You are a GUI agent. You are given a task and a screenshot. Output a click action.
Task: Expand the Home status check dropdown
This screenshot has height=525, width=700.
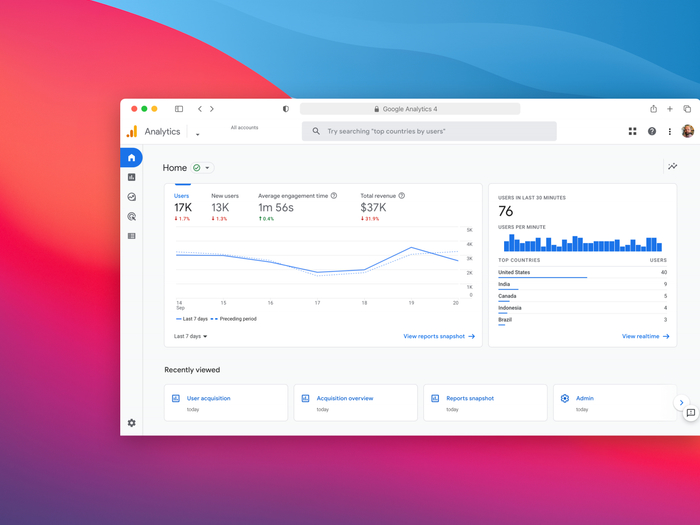click(202, 168)
